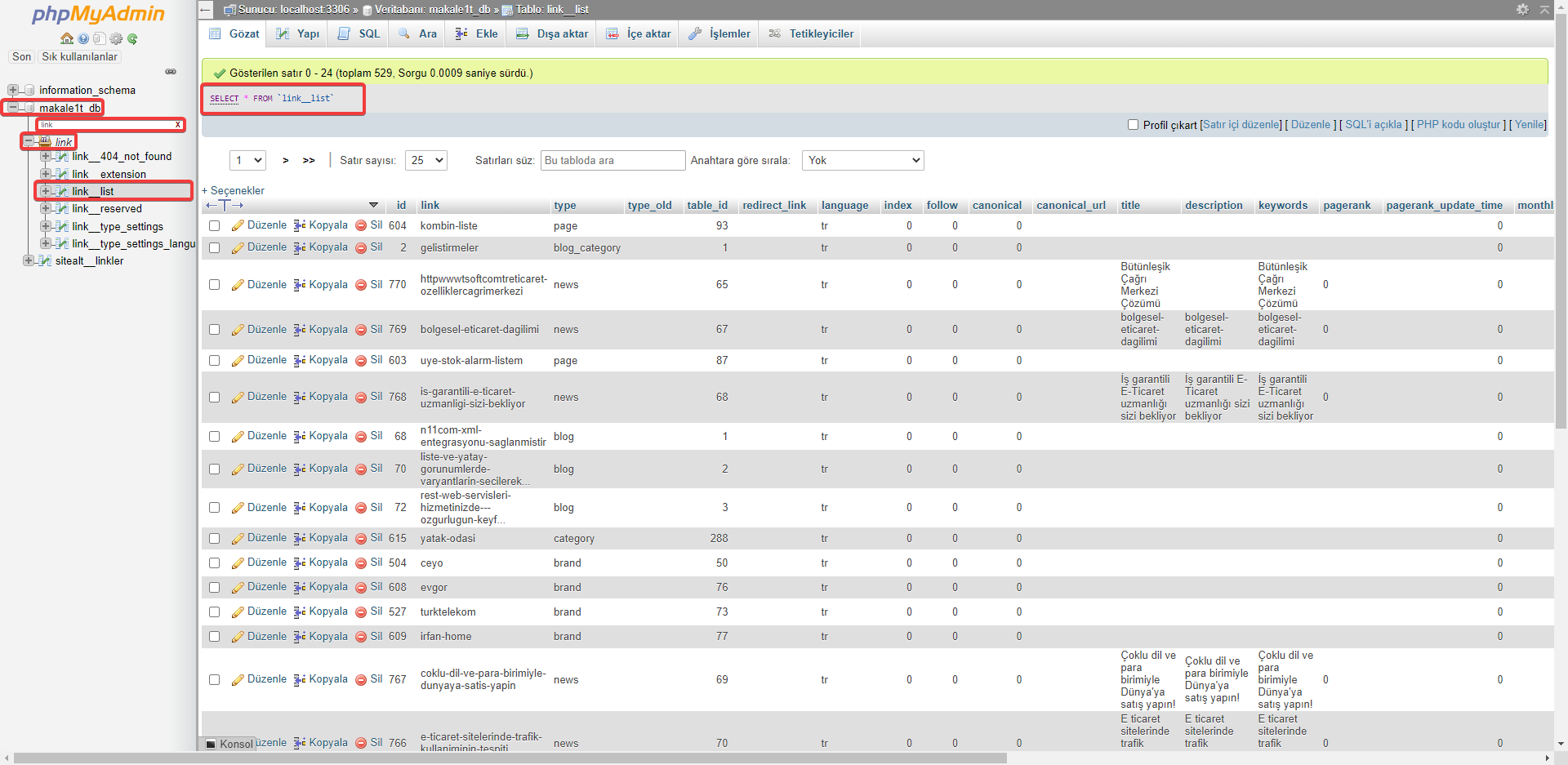Image resolution: width=1568 pixels, height=765 pixels.
Task: Open the page number dropdown
Action: point(248,161)
